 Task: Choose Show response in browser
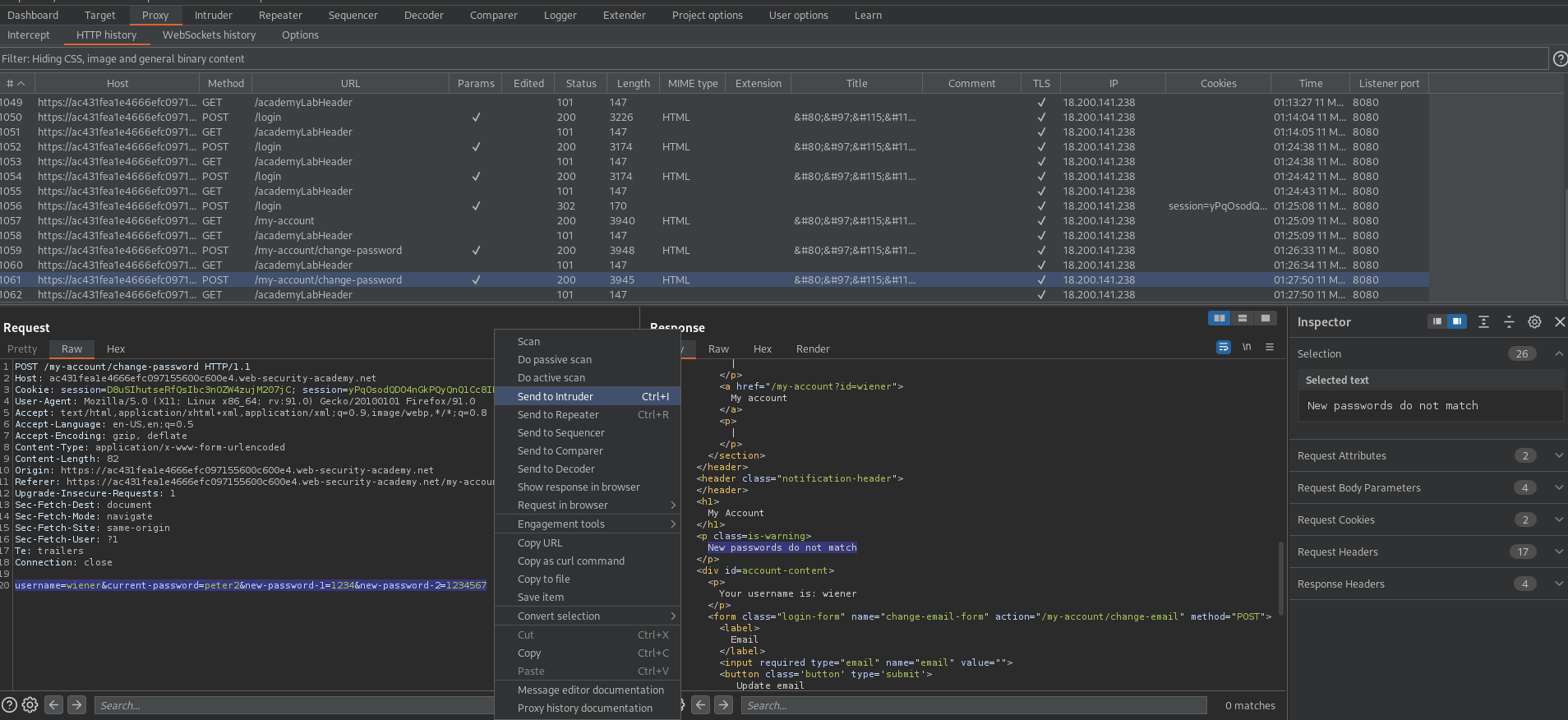coord(588,487)
